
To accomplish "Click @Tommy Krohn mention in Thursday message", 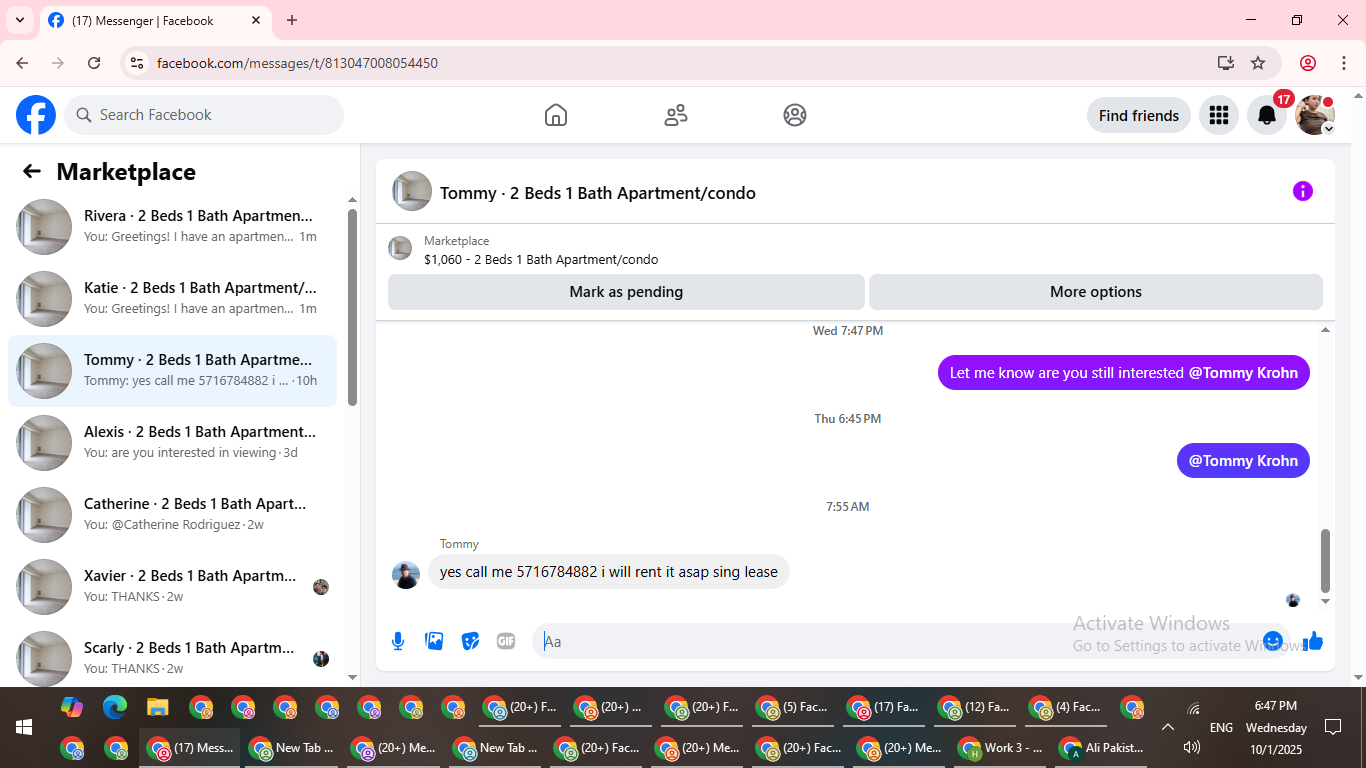I will click(1243, 461).
